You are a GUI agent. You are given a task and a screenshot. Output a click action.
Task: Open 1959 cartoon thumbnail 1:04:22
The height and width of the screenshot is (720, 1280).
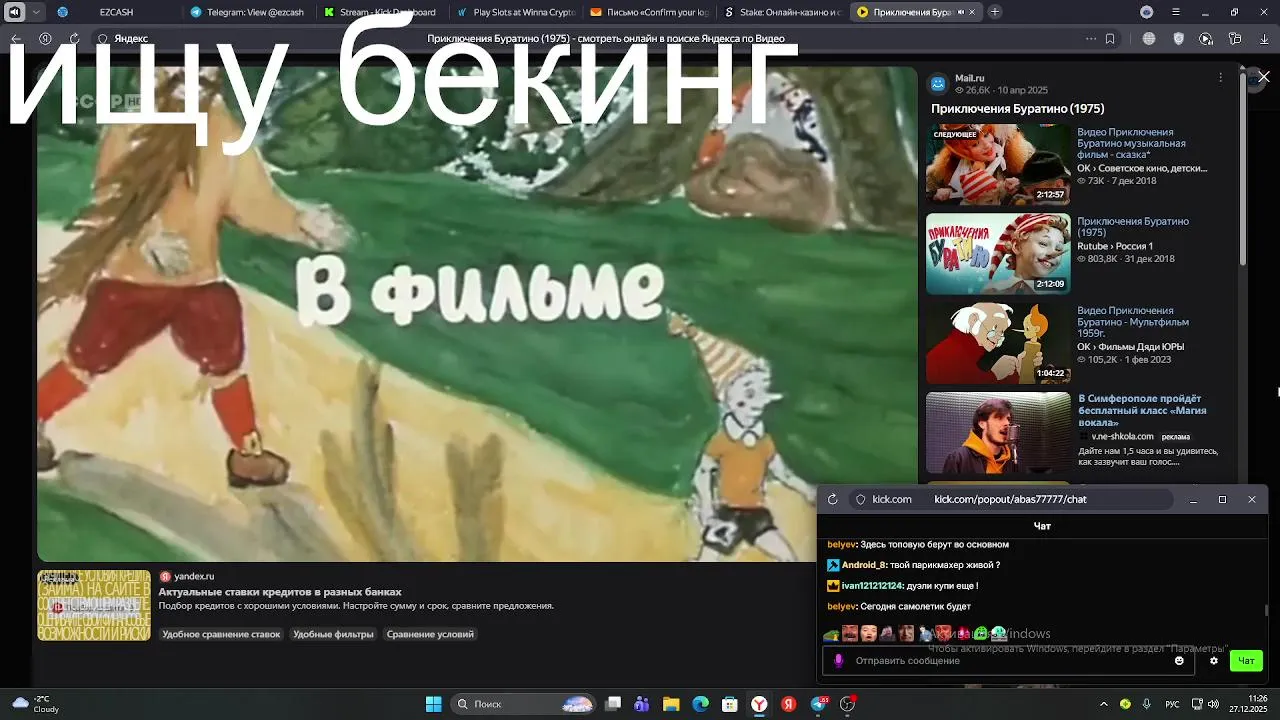tap(998, 343)
